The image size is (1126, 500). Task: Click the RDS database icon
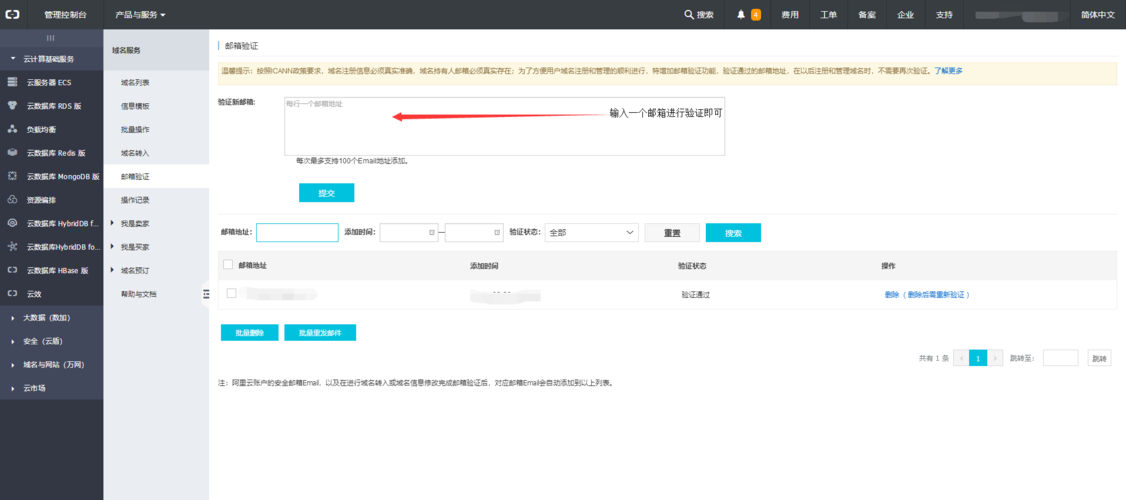[x=12, y=106]
